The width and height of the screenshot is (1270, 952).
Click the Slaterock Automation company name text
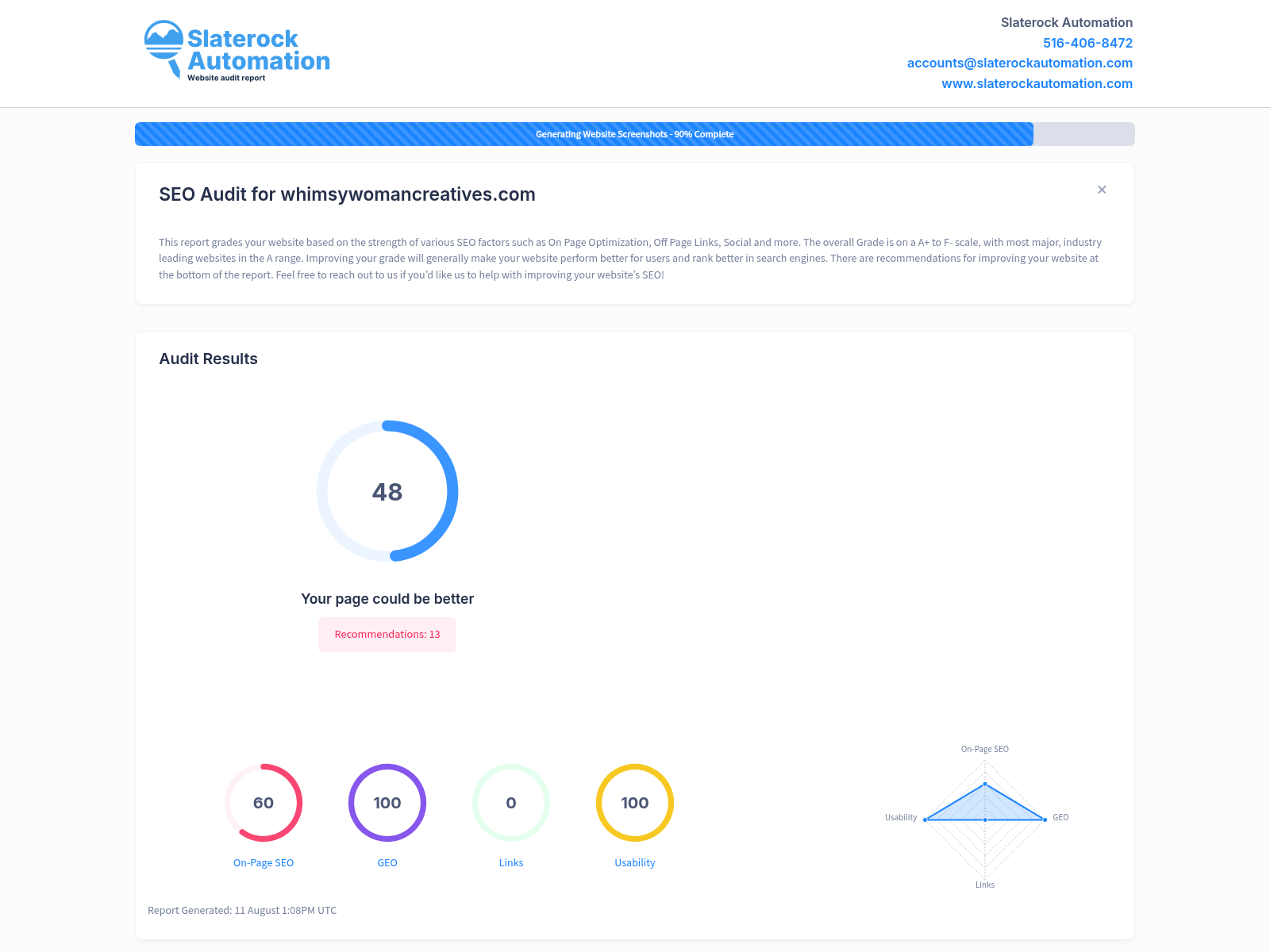click(x=1067, y=22)
